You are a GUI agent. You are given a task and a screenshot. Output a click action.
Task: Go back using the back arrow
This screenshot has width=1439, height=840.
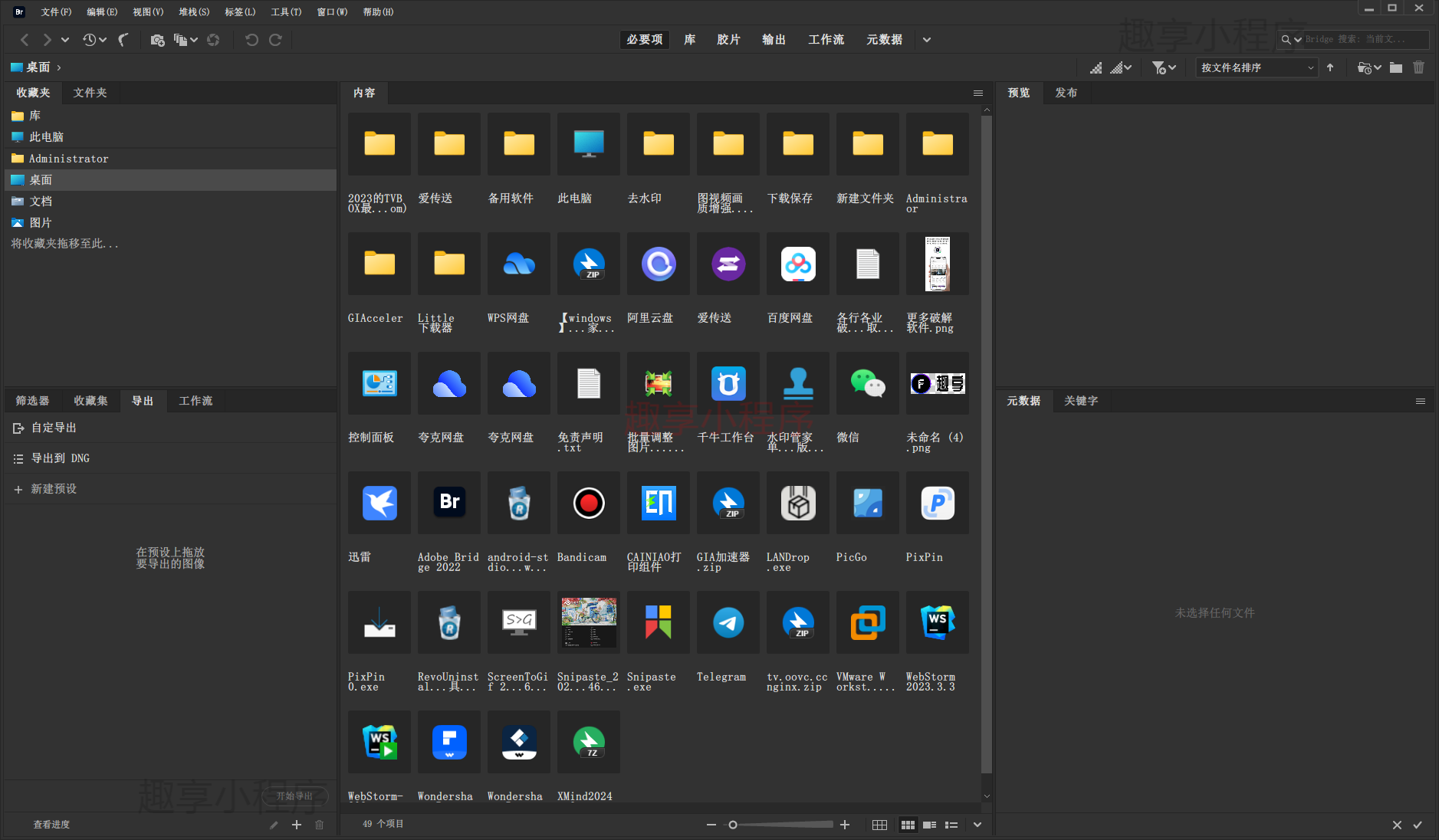[25, 40]
